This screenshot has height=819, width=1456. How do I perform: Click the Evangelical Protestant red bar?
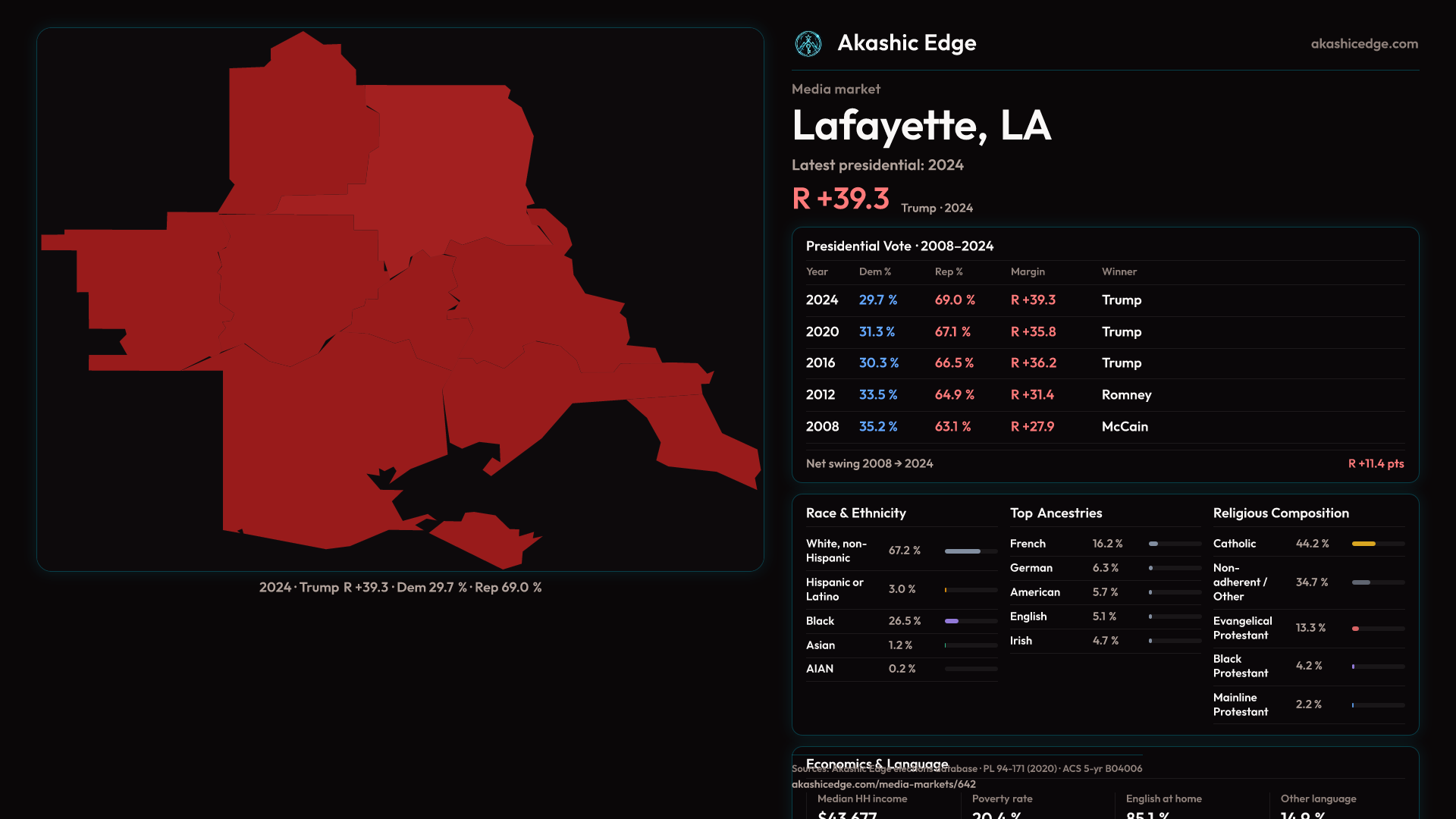(x=1356, y=629)
